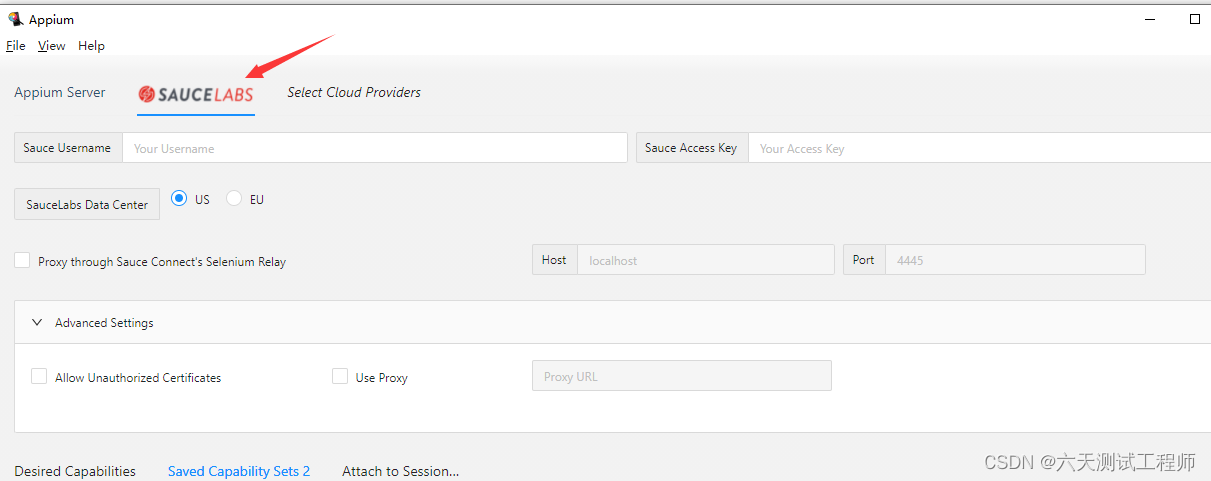Click the Host localhost input field
The image size is (1211, 481).
[706, 260]
